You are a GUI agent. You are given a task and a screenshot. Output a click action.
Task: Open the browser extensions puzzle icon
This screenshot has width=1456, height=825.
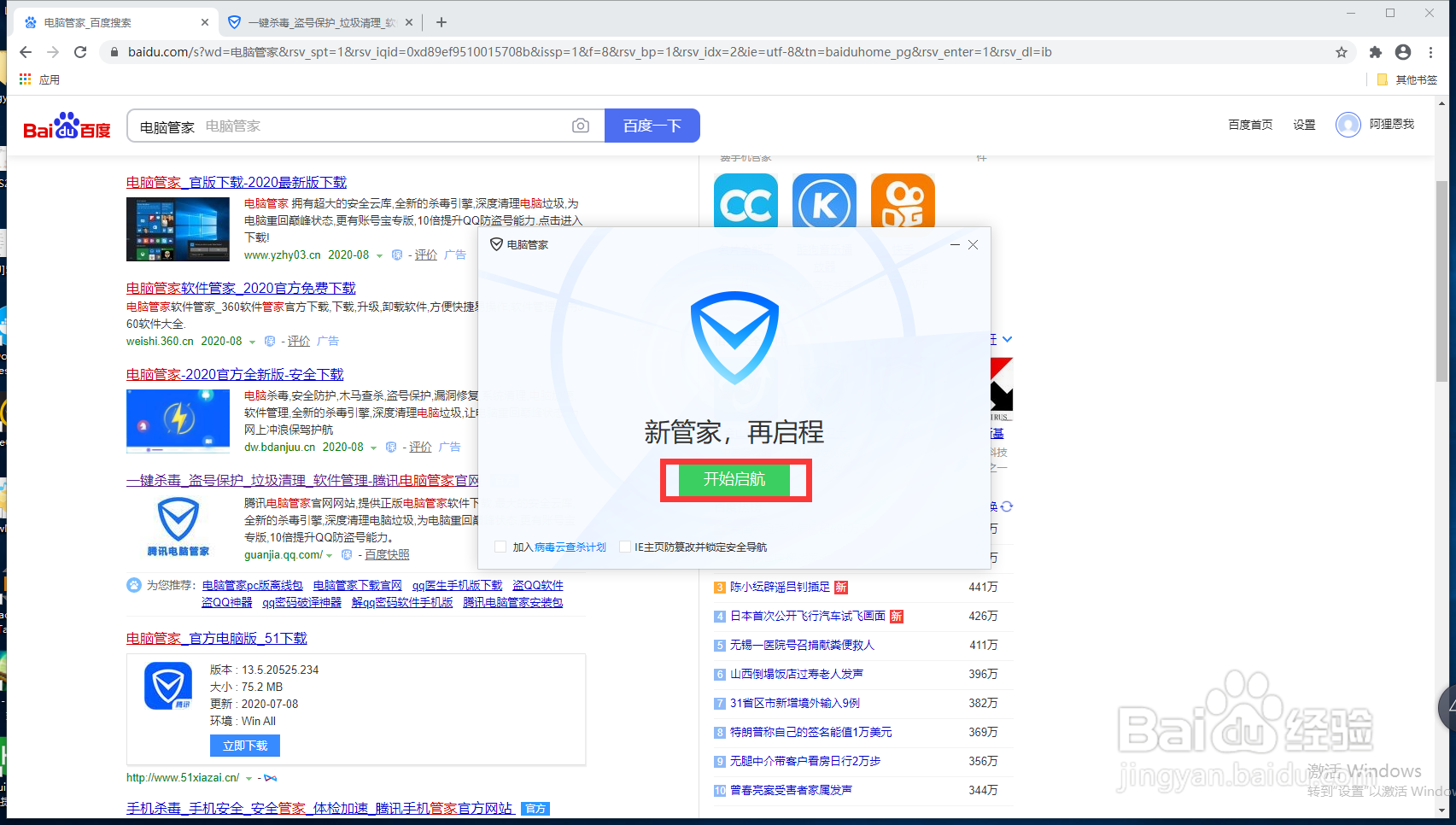pos(1375,51)
